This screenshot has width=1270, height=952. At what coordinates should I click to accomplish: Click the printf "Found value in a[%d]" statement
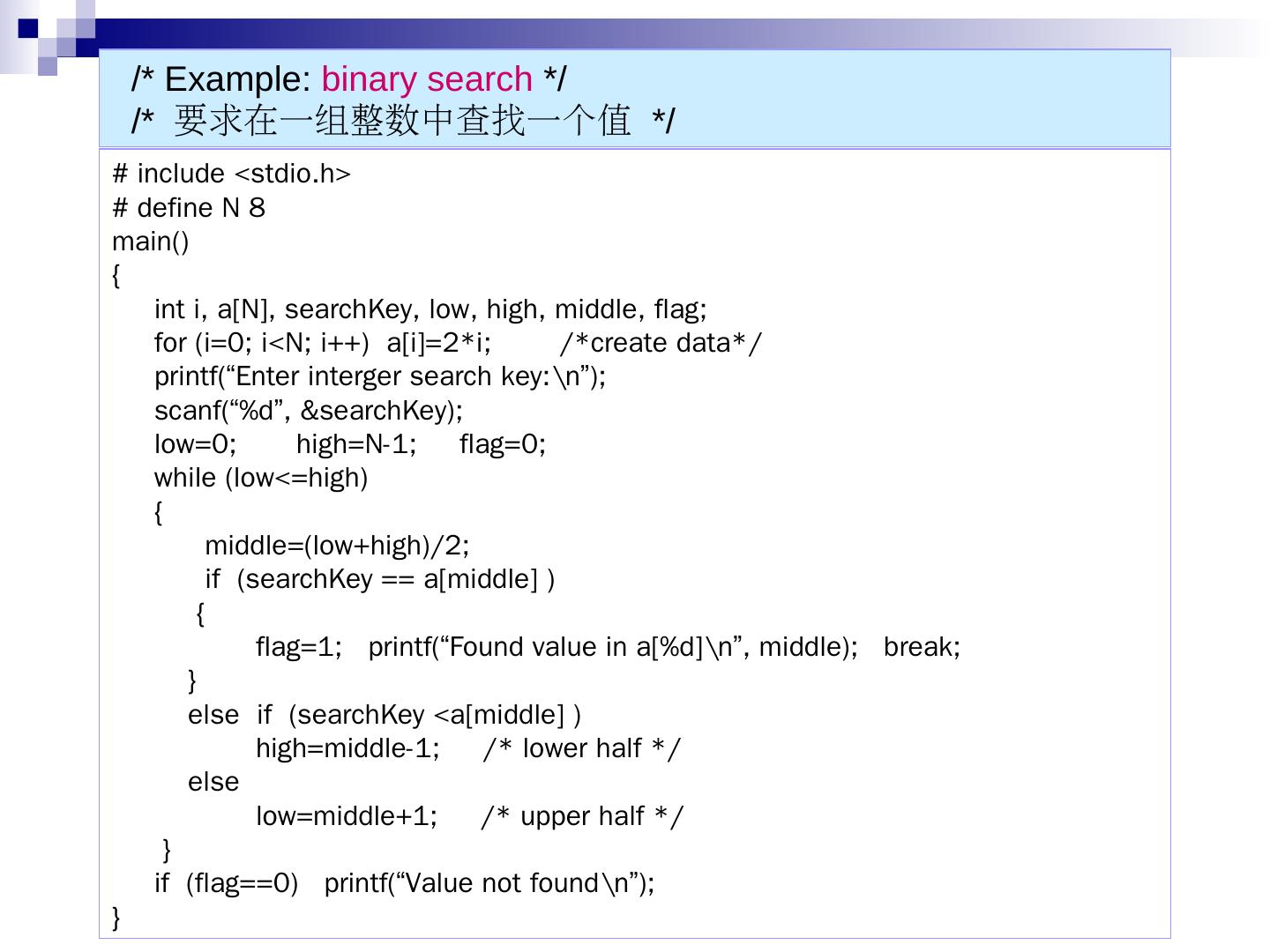(x=613, y=647)
